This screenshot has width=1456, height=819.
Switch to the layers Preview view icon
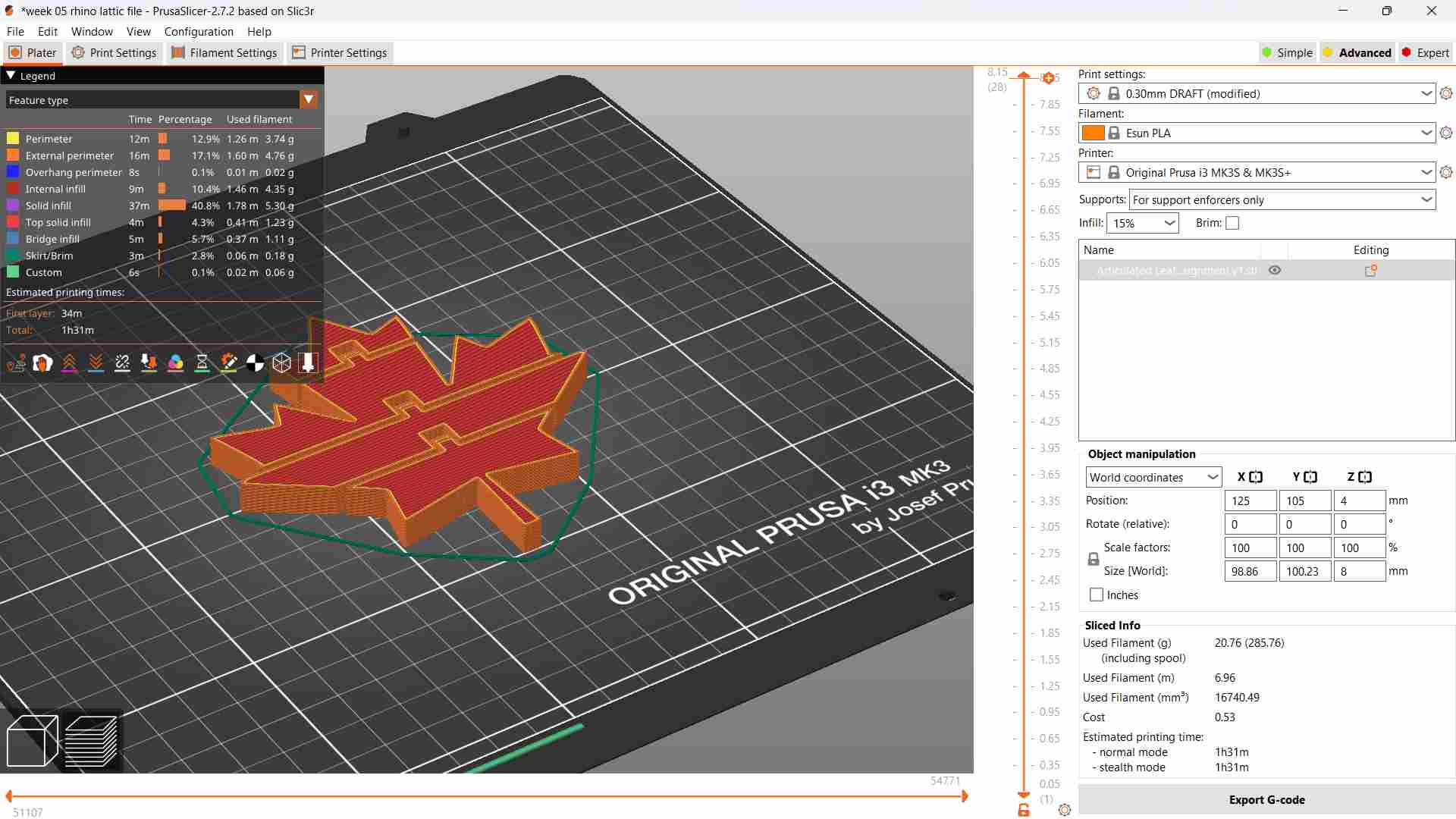tap(91, 740)
